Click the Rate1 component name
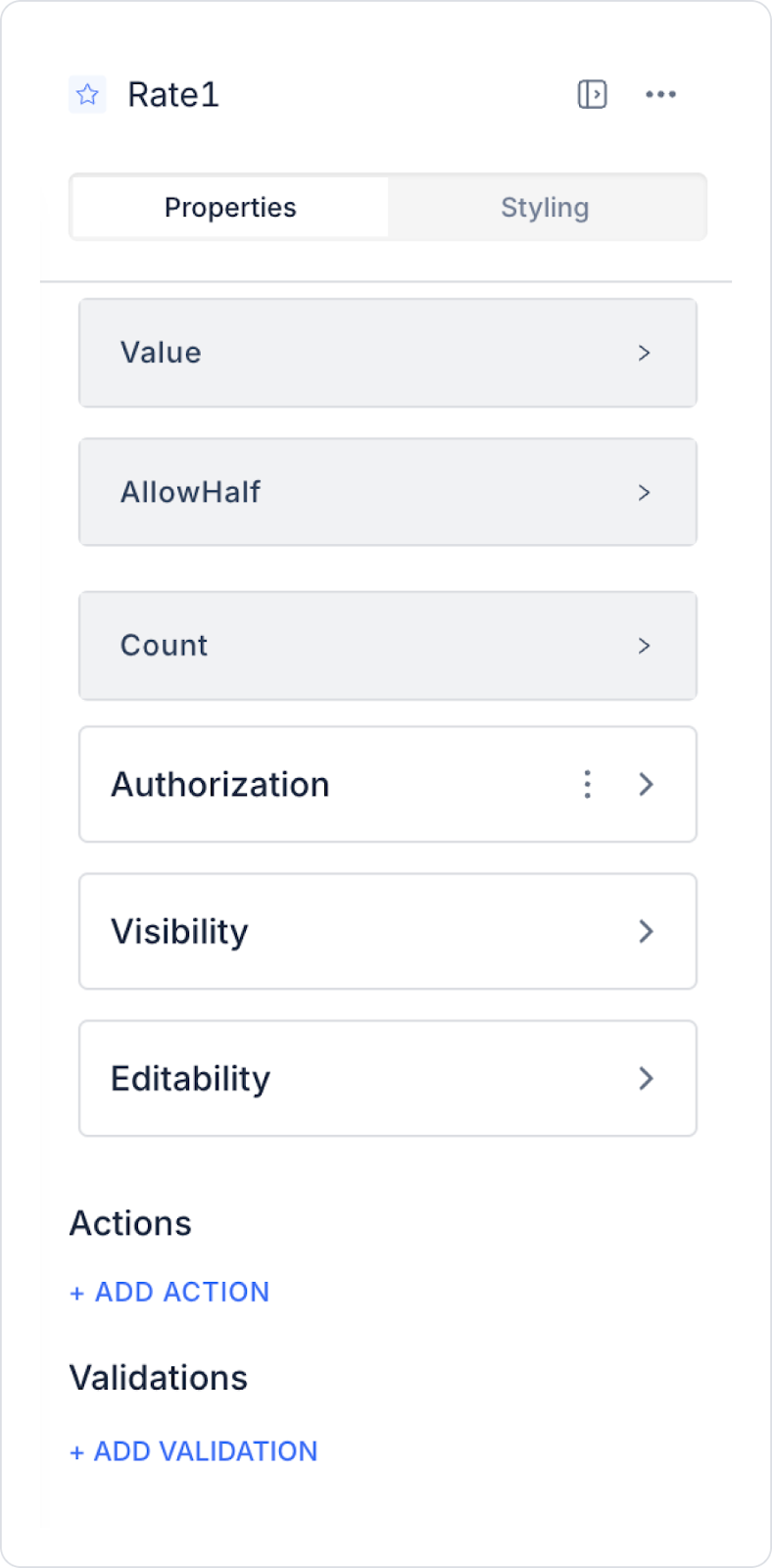This screenshot has height=1568, width=772. (x=173, y=95)
